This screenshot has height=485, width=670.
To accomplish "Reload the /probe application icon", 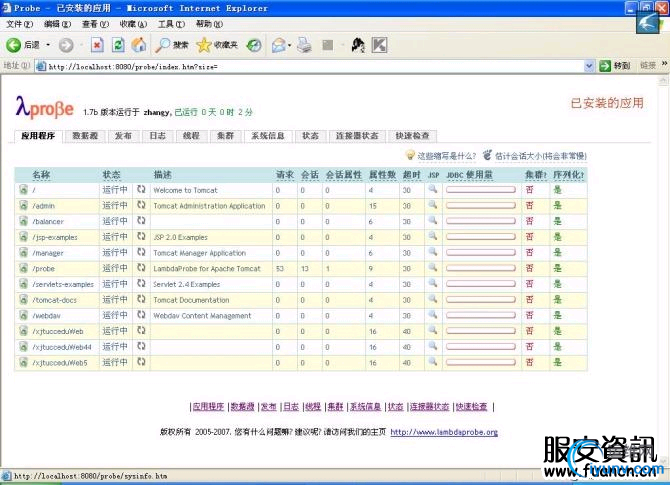I will 141,268.
